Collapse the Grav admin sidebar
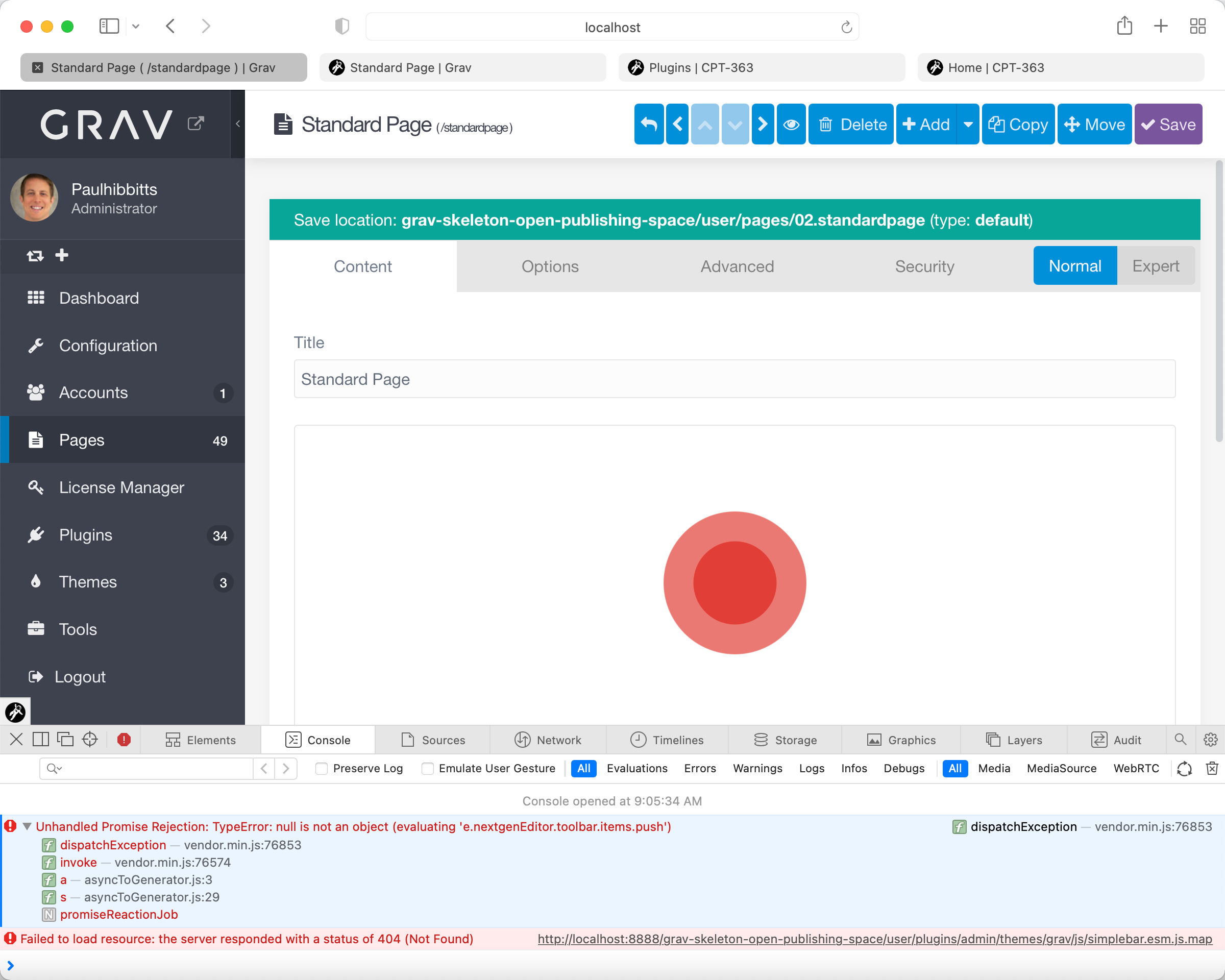 click(237, 124)
